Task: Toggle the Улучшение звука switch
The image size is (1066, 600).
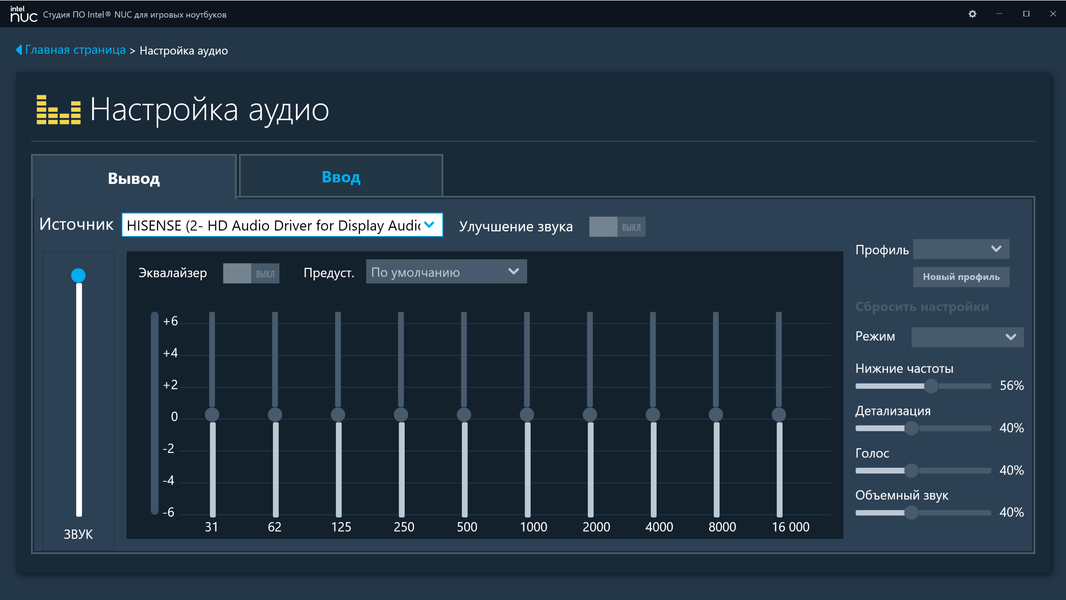Action: tap(617, 227)
